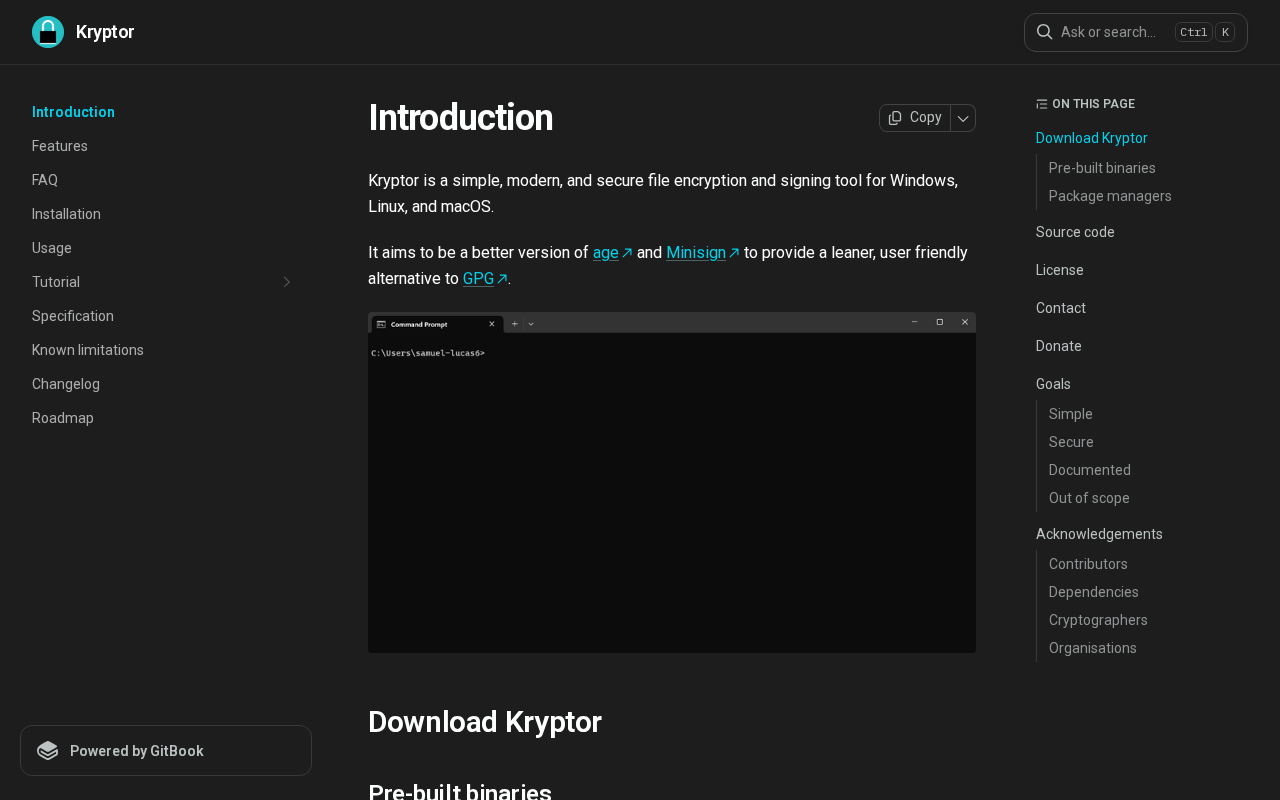Click the external arrow beside age link
This screenshot has height=800, width=1280.
point(627,253)
